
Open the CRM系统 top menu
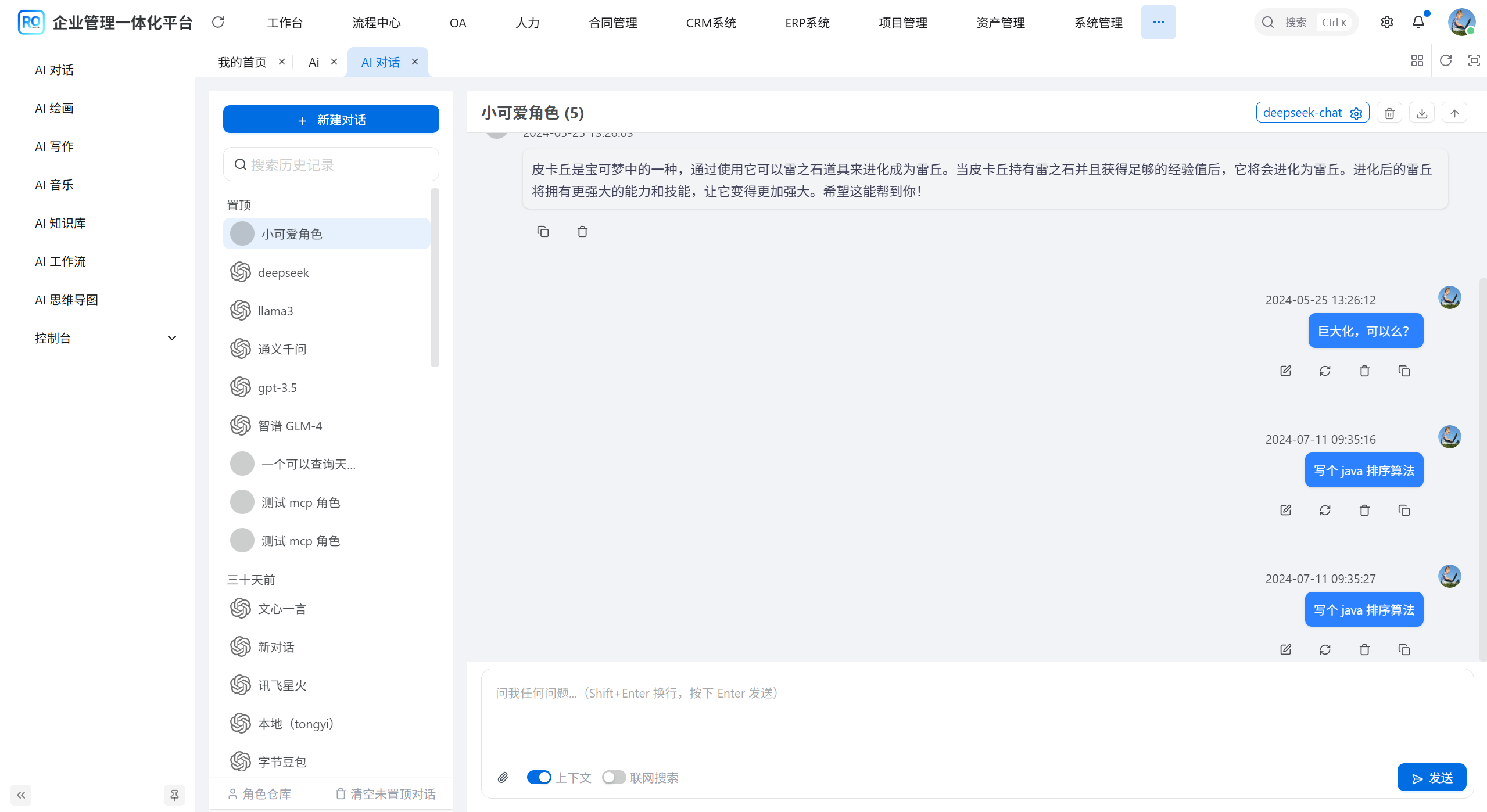(x=711, y=23)
